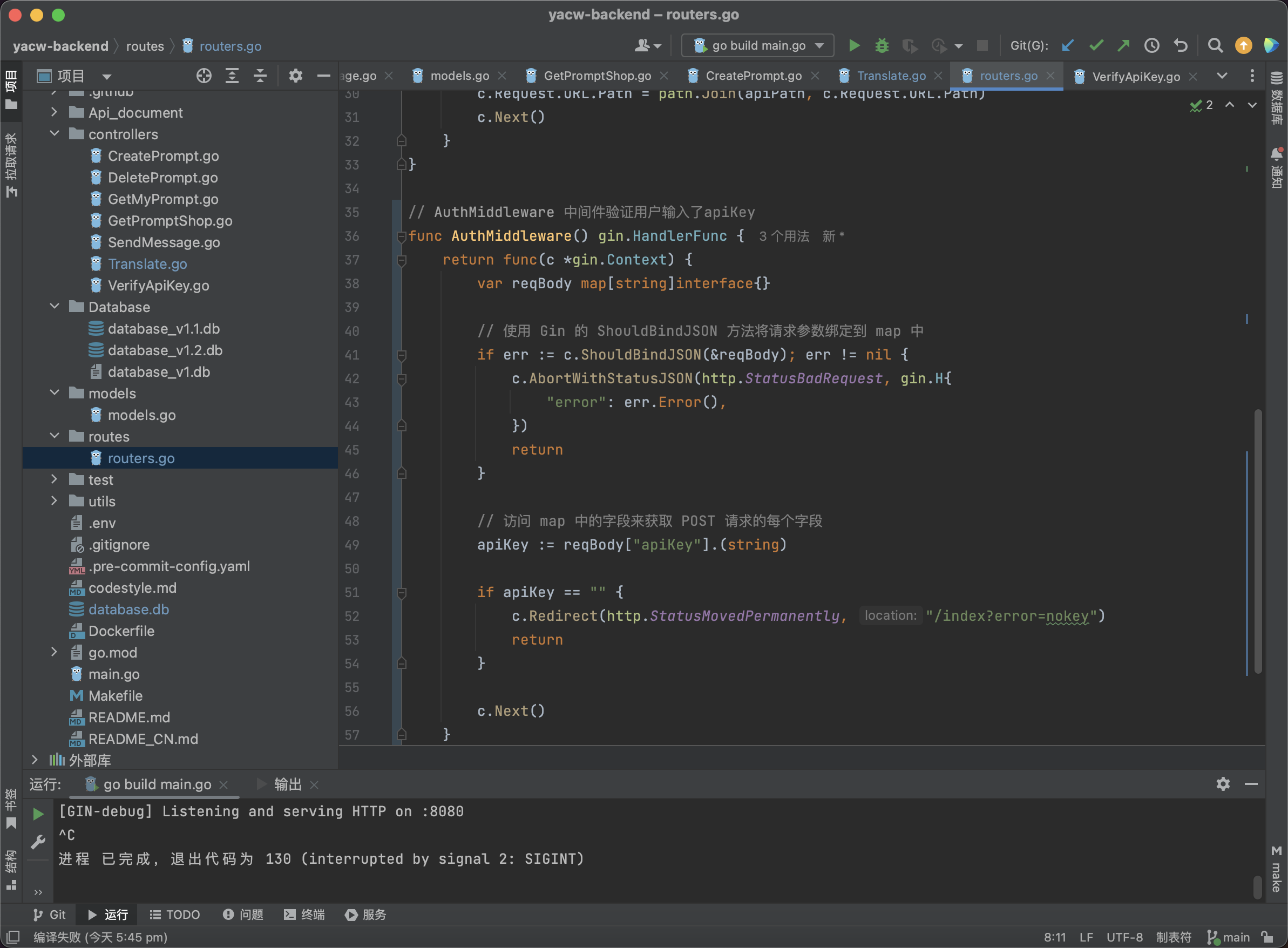Click the locate file crosshair icon
Screen dimensions: 1288x948
[x=204, y=76]
